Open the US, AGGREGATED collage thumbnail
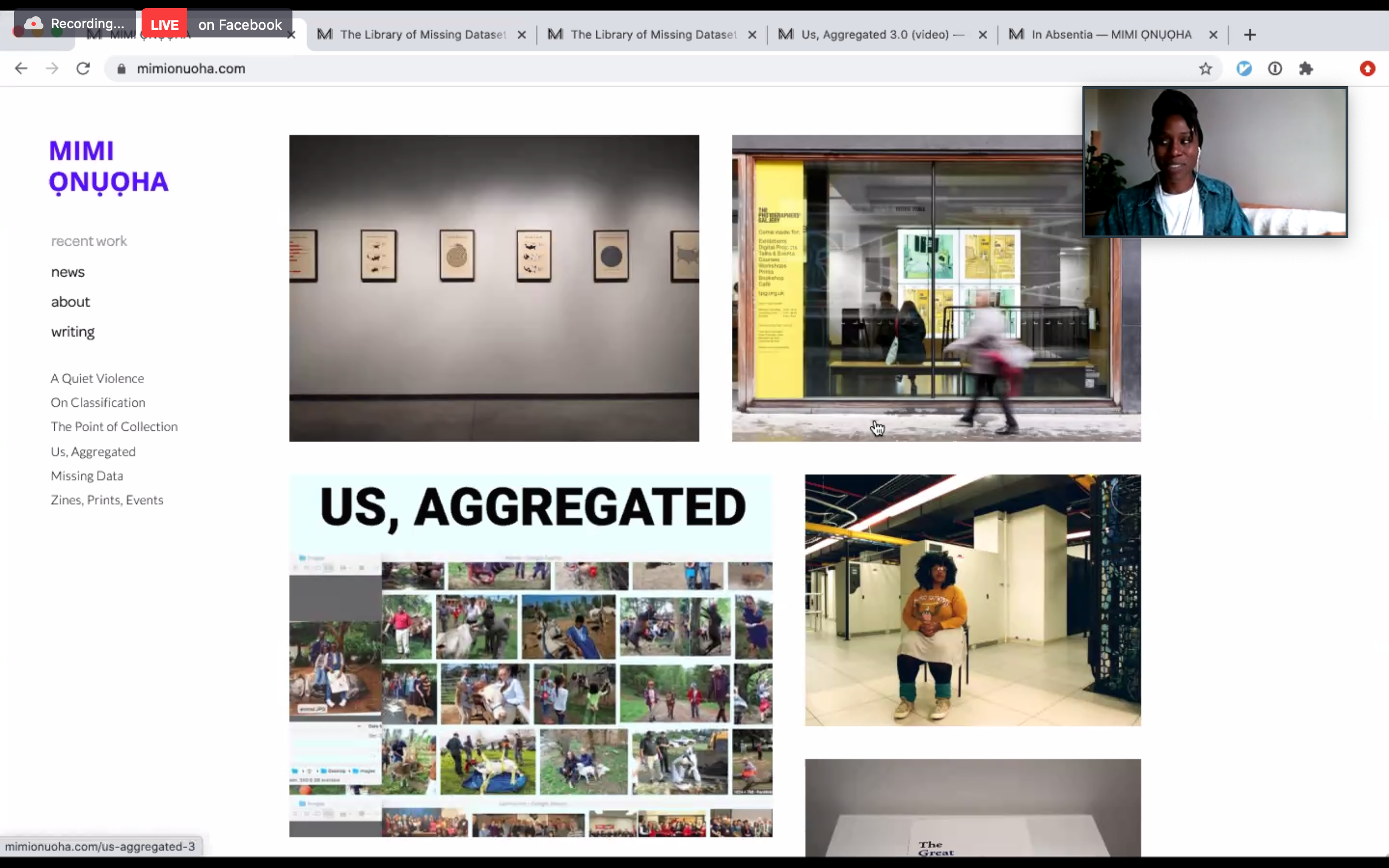Image resolution: width=1389 pixels, height=868 pixels. click(530, 655)
